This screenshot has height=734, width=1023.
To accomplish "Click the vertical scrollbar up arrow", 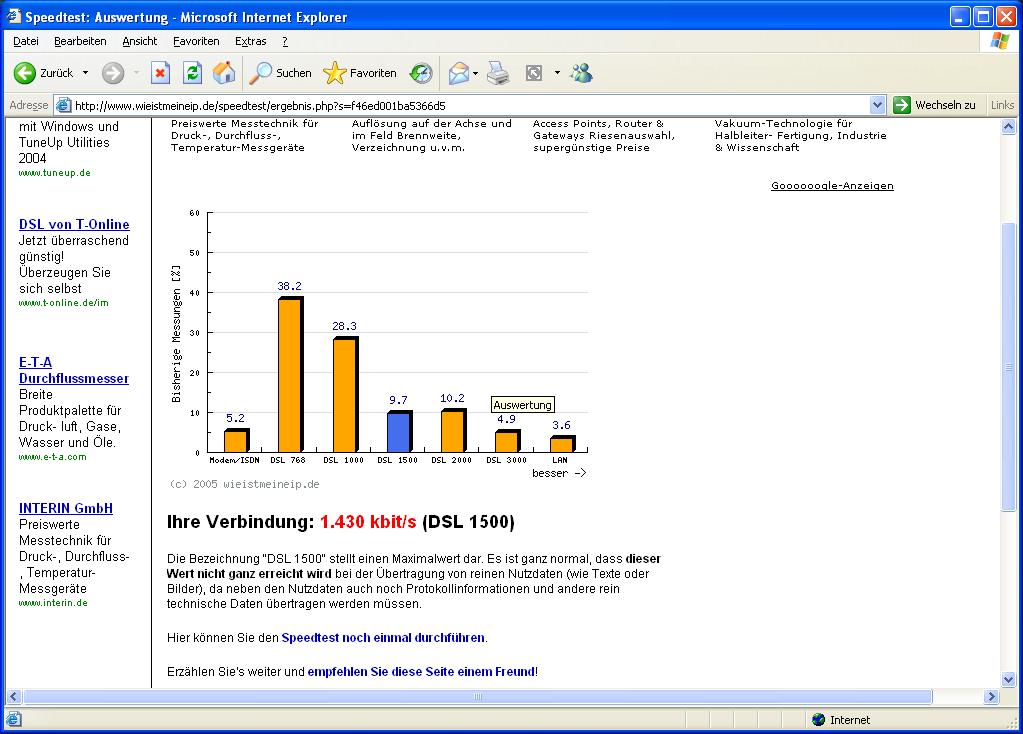I will point(1009,127).
